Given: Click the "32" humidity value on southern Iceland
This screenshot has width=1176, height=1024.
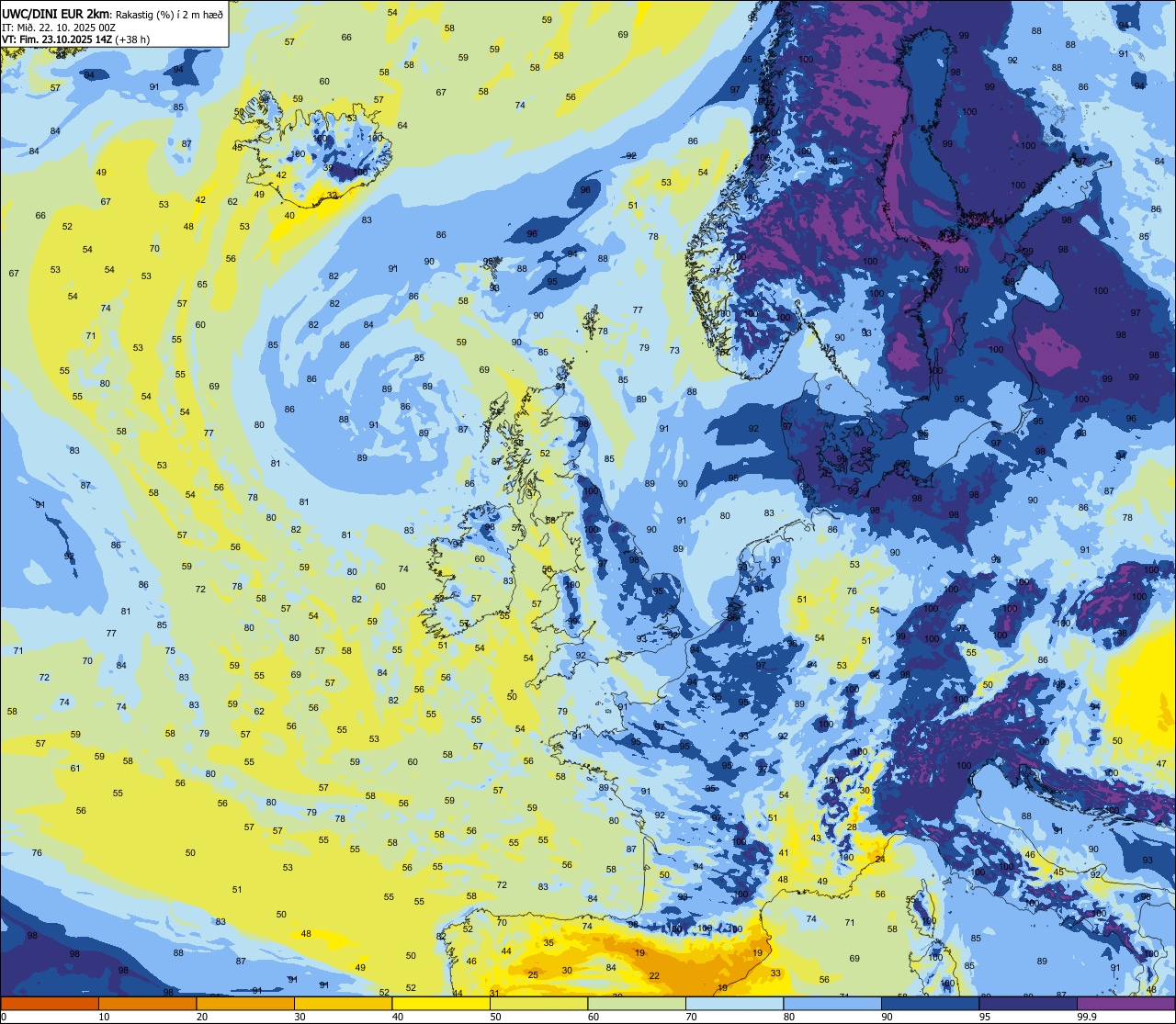Looking at the screenshot, I should point(333,196).
